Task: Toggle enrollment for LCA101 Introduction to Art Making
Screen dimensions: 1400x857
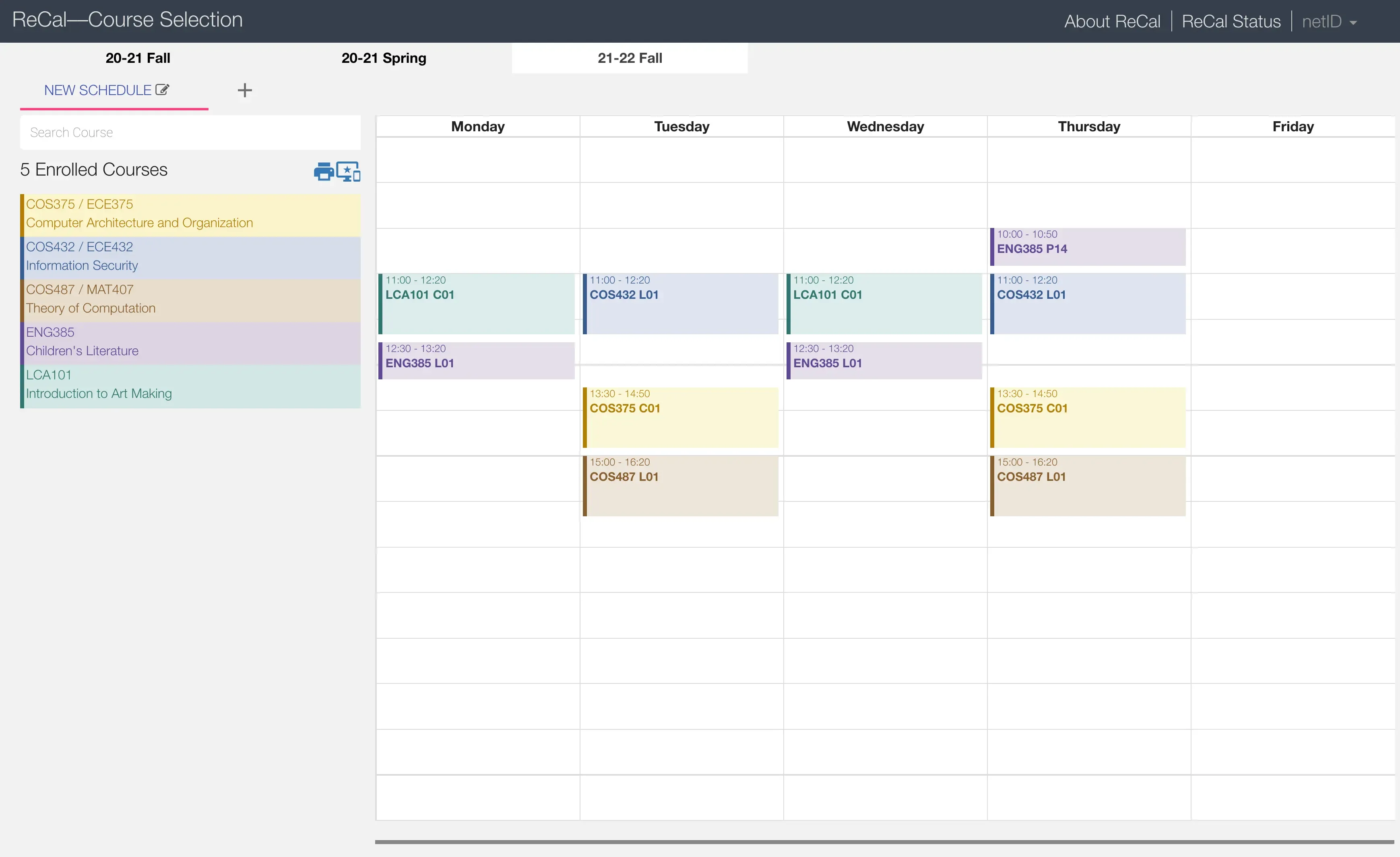Action: tap(190, 384)
